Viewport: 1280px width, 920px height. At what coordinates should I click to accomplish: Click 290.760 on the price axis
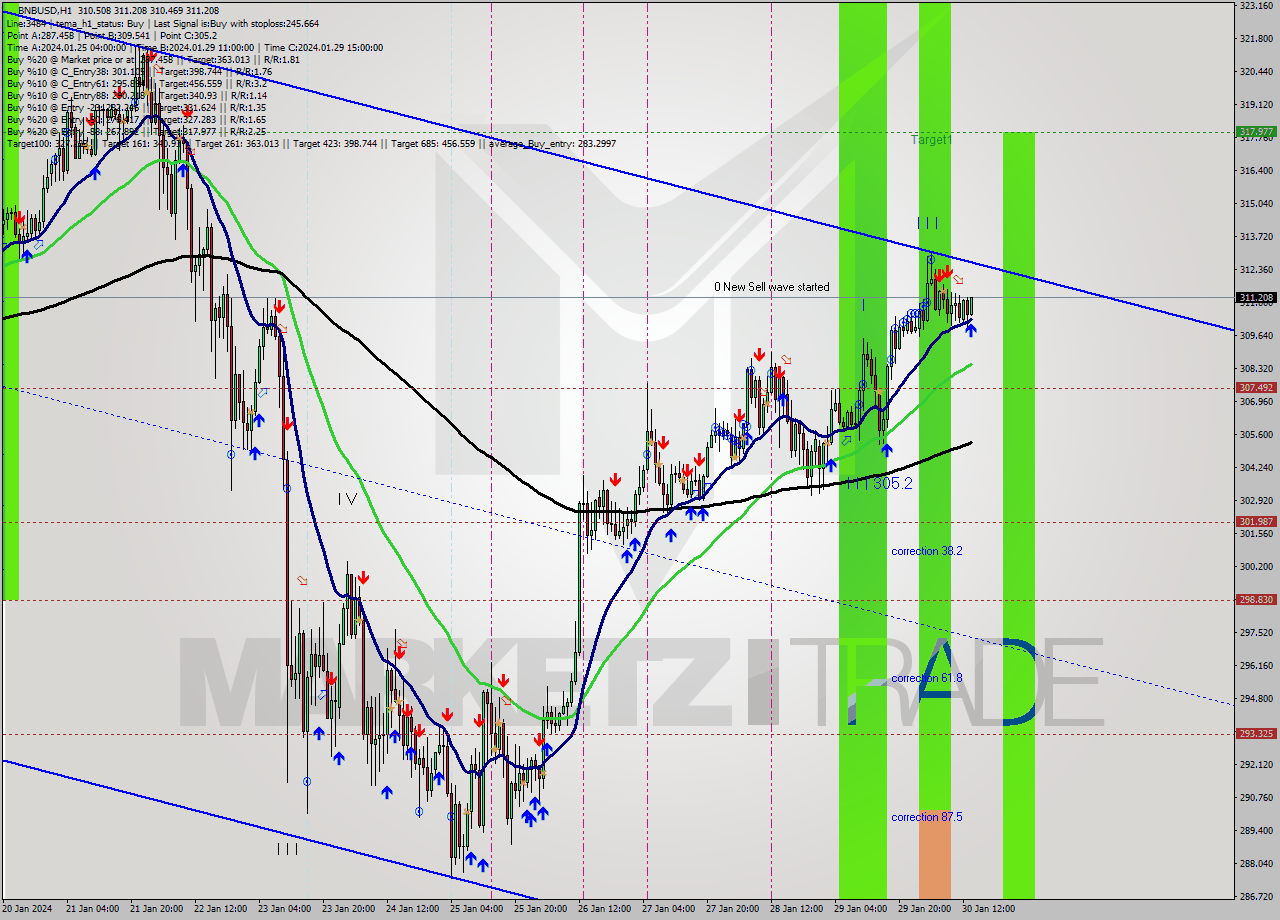click(x=1256, y=798)
